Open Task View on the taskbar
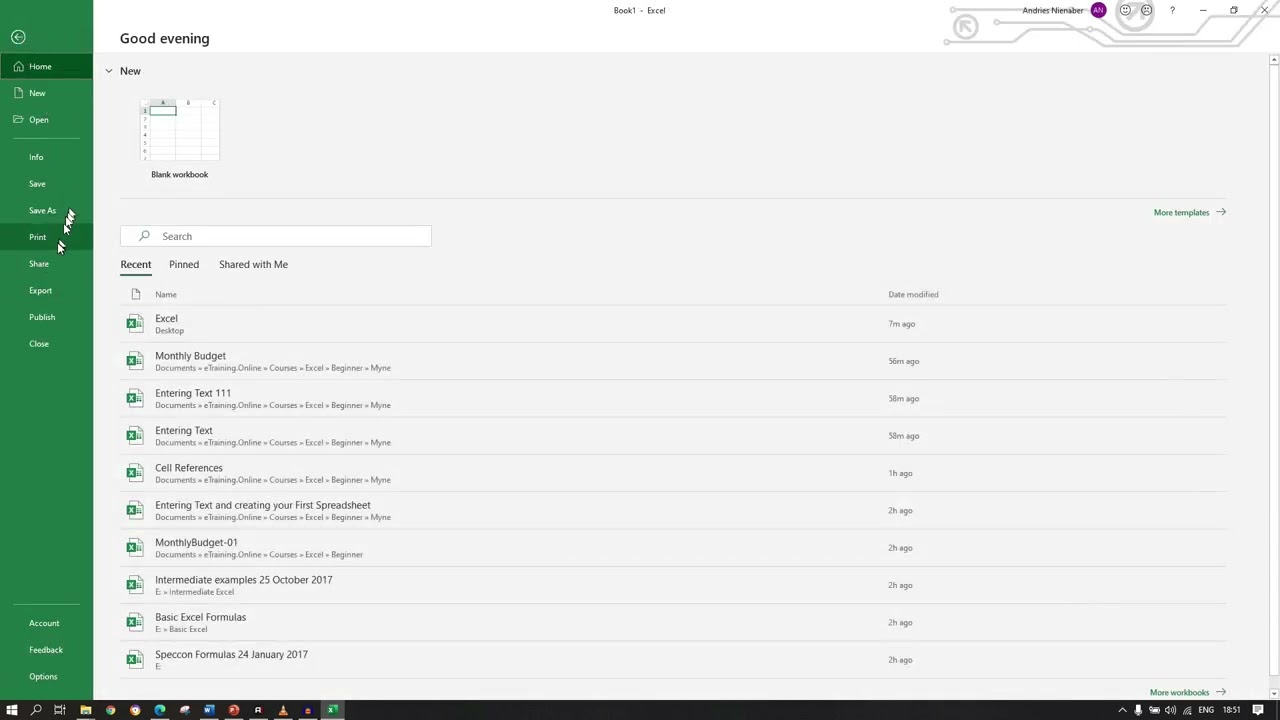This screenshot has width=1280, height=720. click(x=60, y=710)
